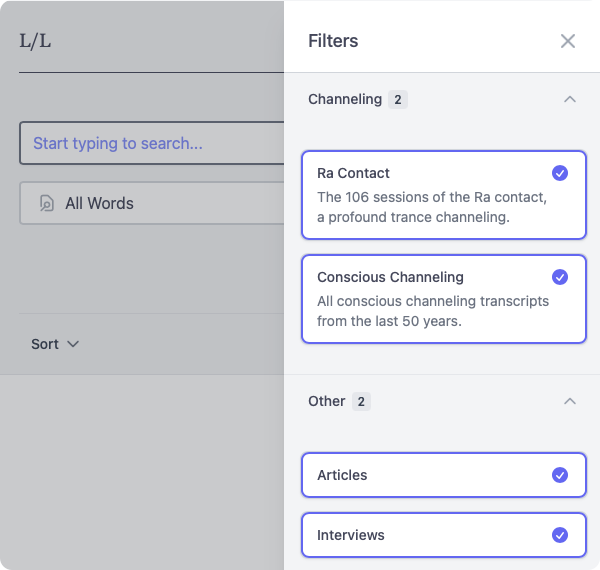This screenshot has height=570, width=600.
Task: Open the Sort dropdown
Action: [x=55, y=344]
